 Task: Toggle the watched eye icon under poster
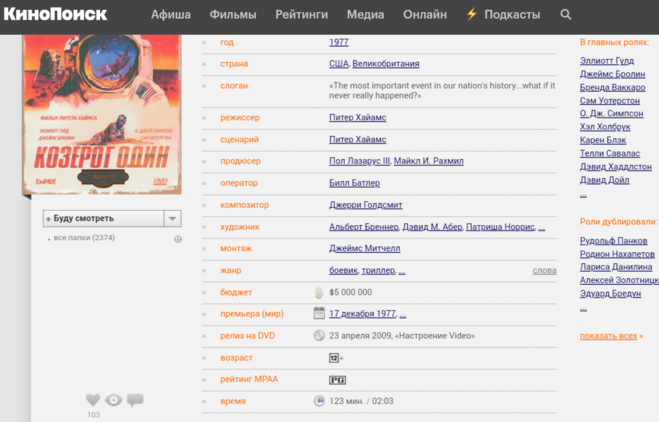pyautogui.click(x=114, y=400)
